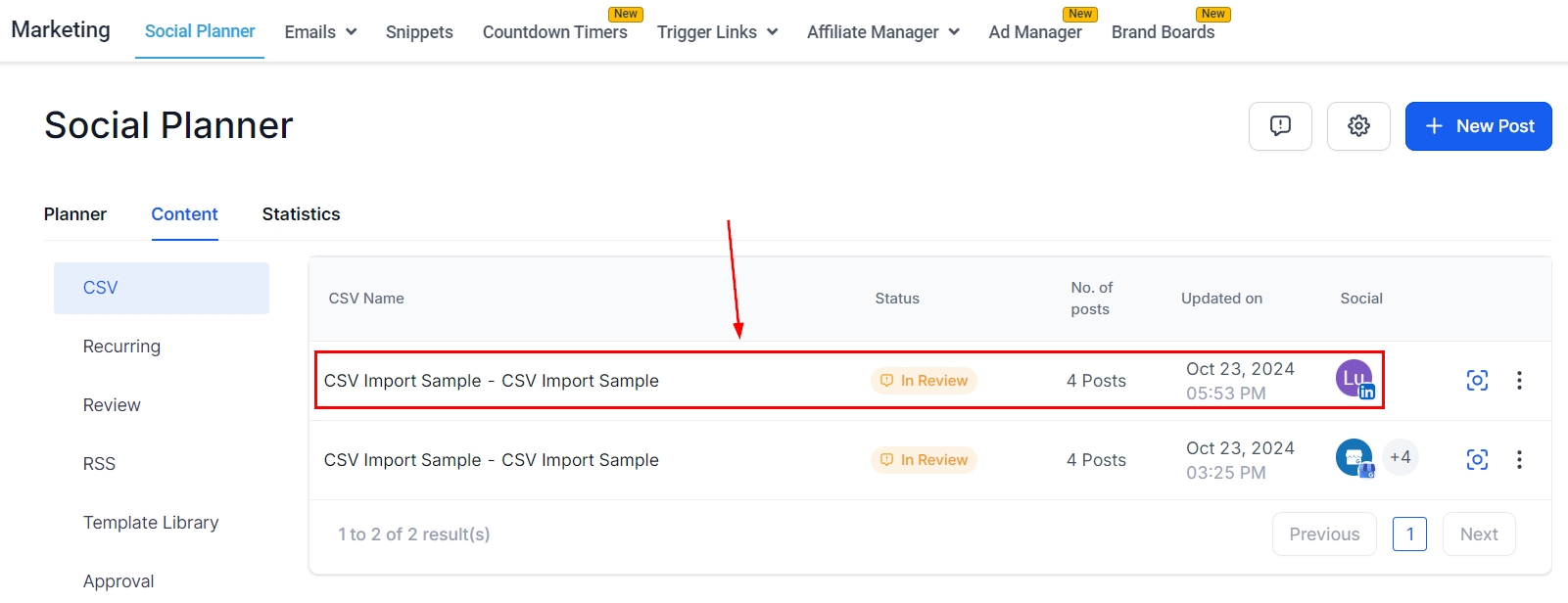
Task: Open Social Planner settings gear
Action: 1358,126
